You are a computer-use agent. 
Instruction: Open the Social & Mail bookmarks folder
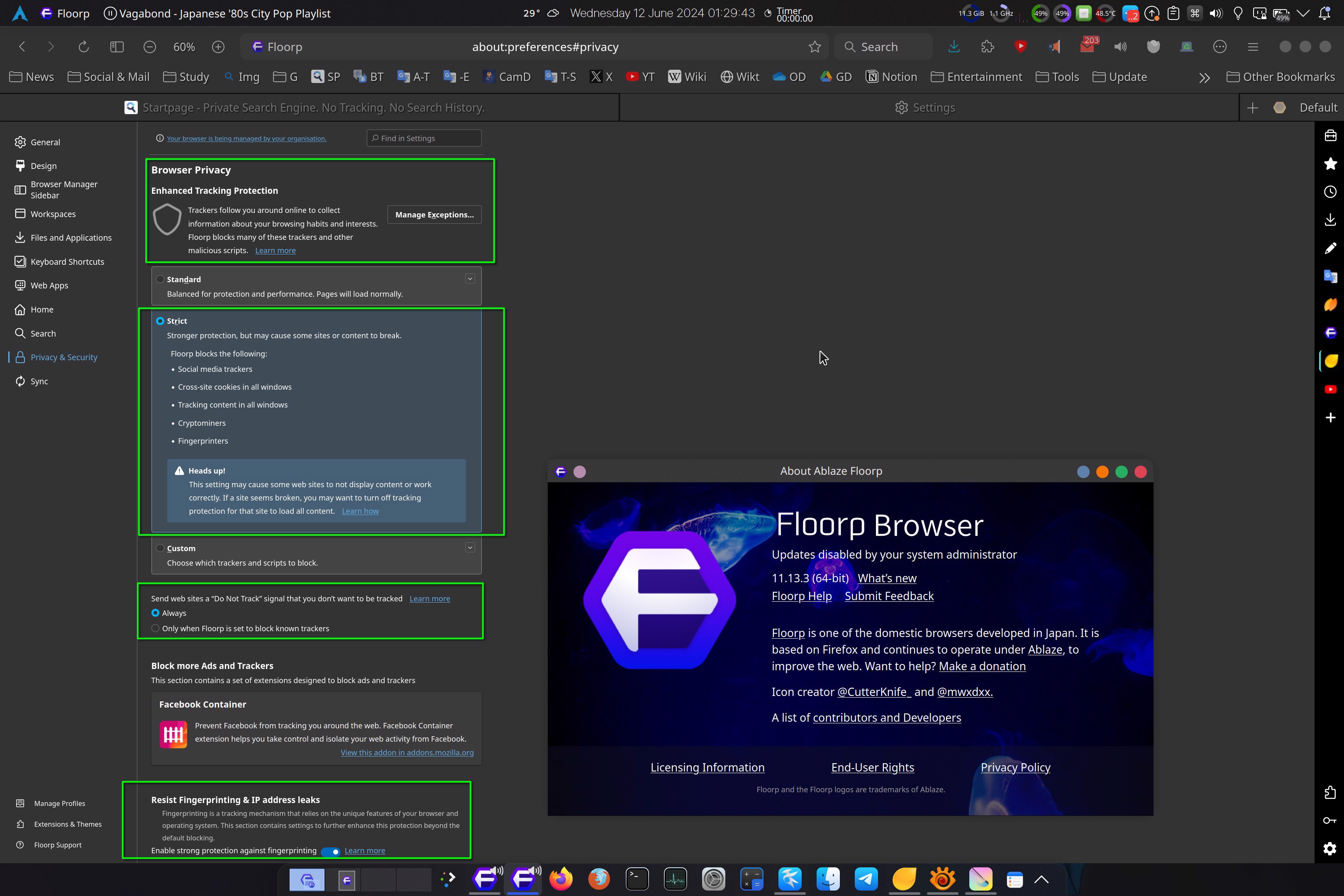(109, 77)
